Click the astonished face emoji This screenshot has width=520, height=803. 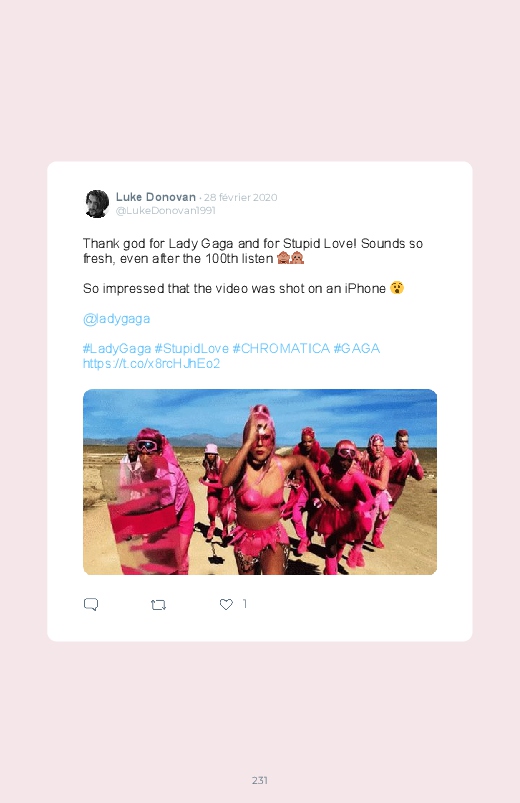[397, 288]
